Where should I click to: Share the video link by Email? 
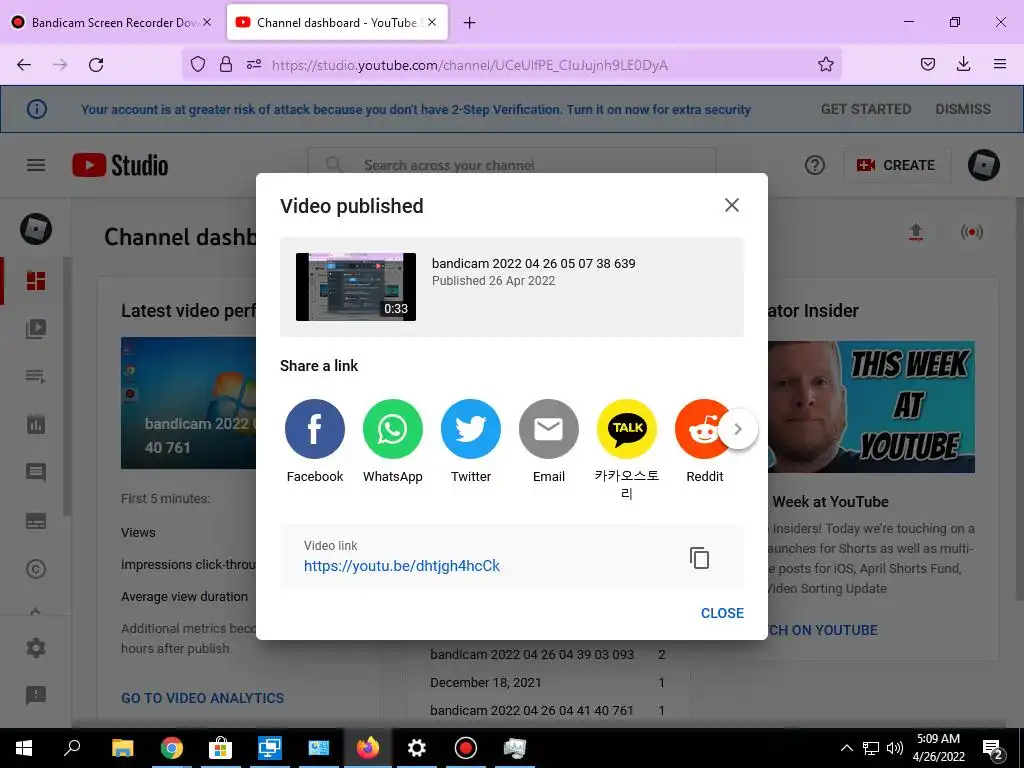[549, 429]
